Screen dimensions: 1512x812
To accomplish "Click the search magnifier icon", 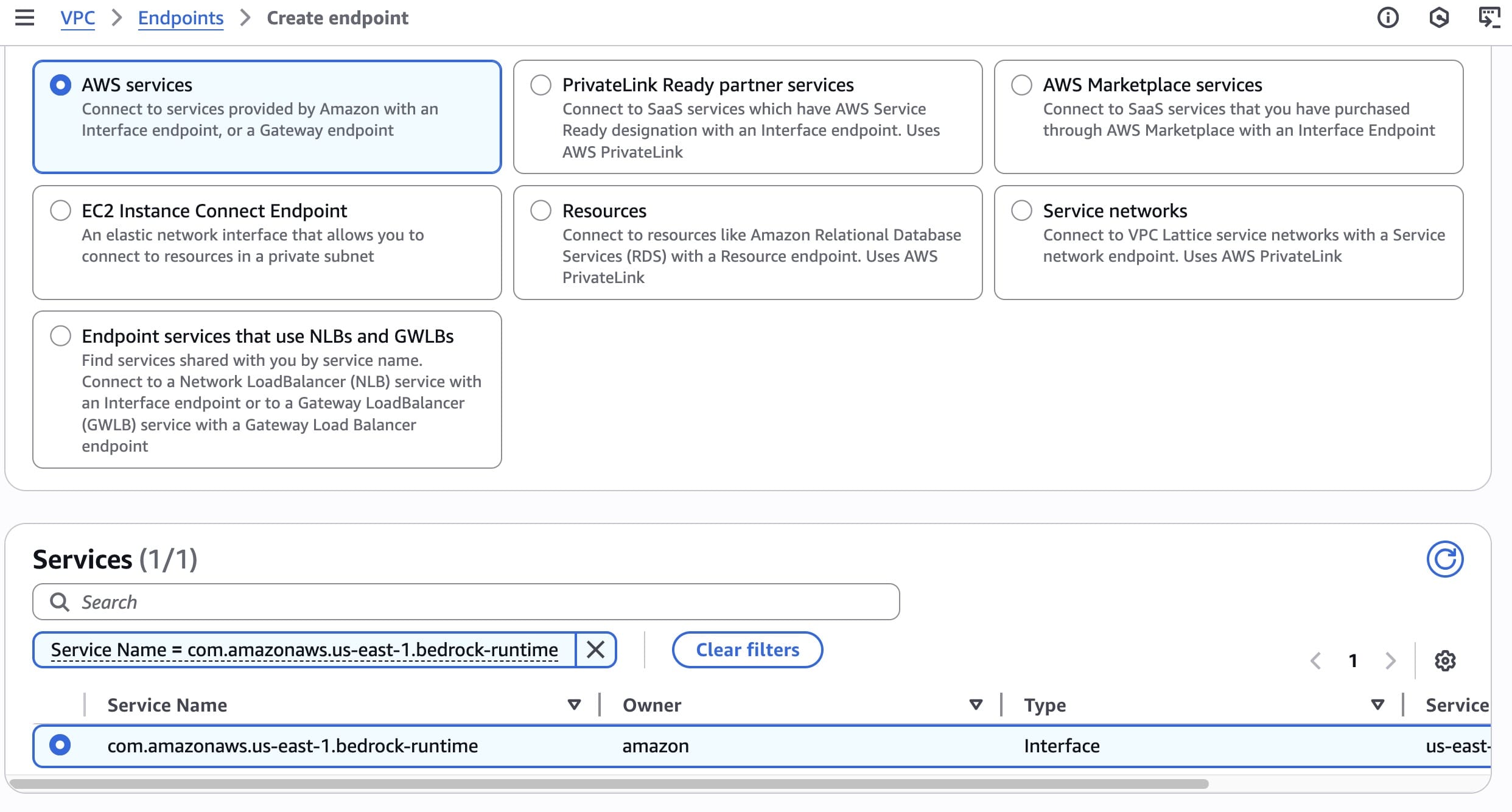I will tap(59, 602).
